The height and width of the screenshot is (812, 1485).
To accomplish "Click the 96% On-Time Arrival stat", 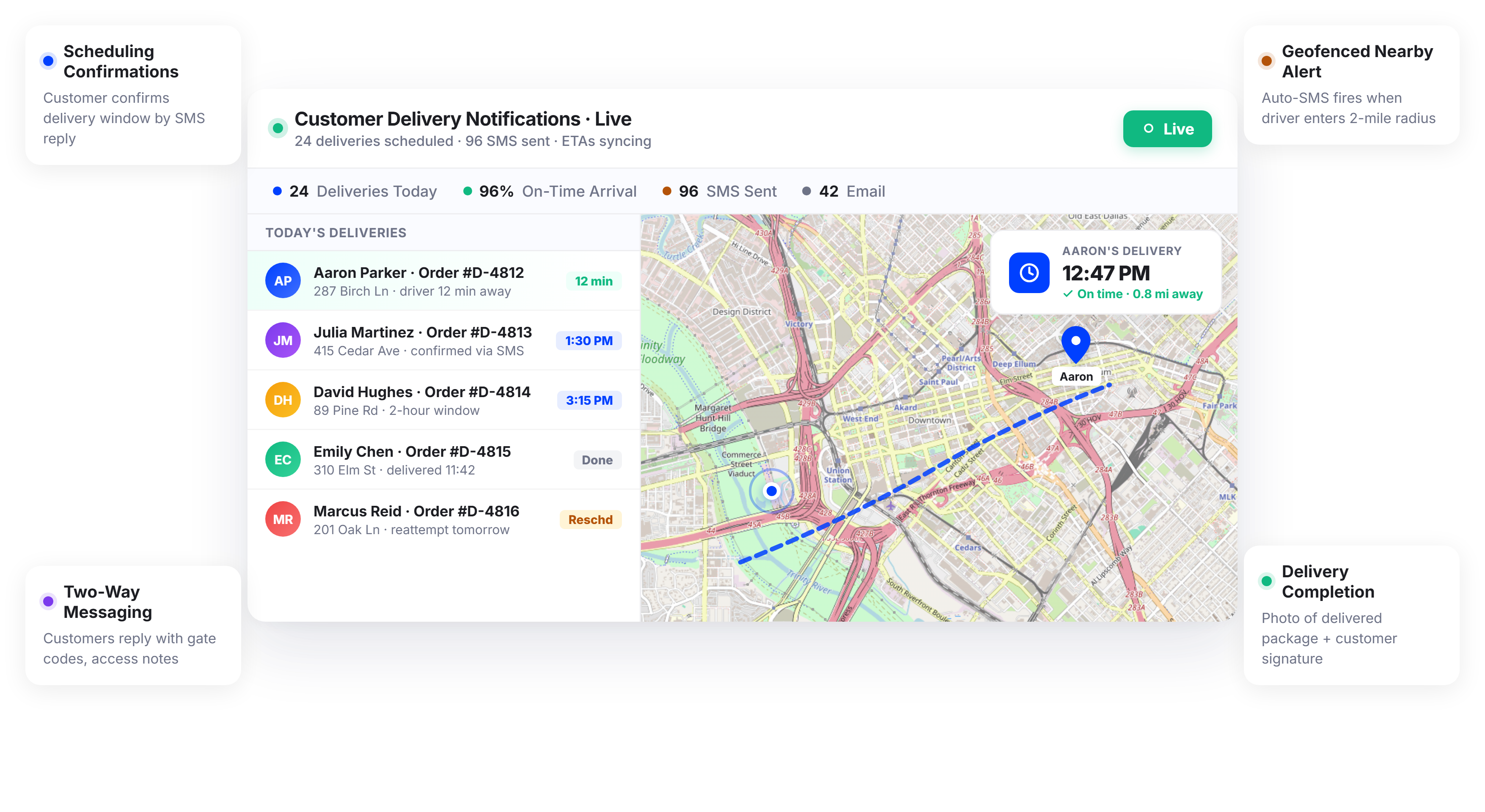I will (550, 191).
